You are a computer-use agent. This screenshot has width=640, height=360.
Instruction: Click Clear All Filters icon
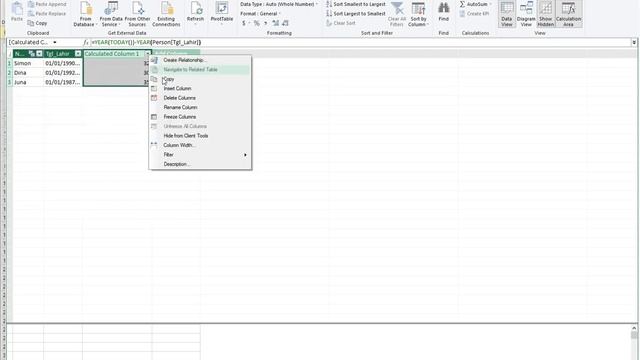pyautogui.click(x=397, y=14)
